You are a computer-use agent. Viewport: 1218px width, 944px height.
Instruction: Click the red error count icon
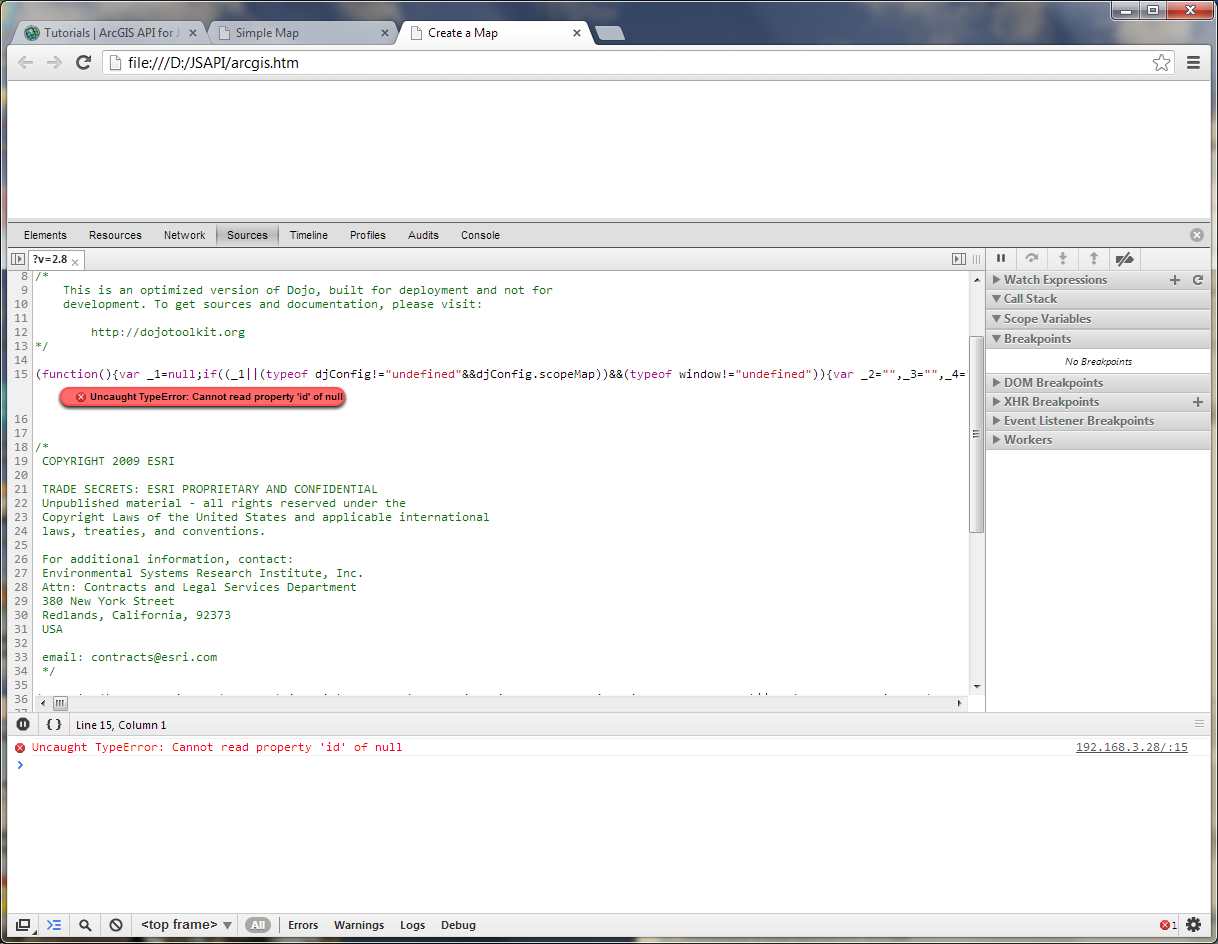click(1168, 925)
